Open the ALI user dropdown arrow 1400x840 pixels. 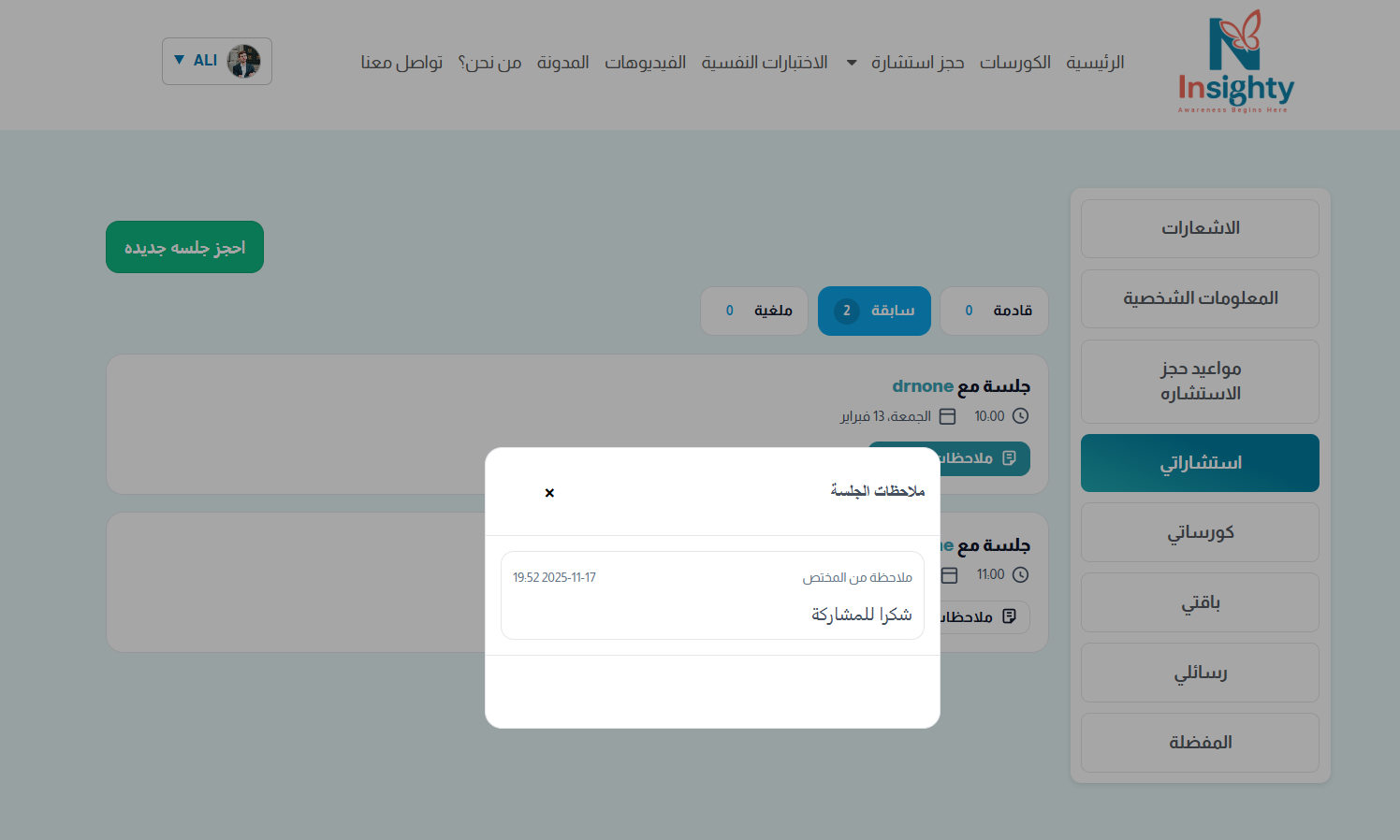(180, 61)
